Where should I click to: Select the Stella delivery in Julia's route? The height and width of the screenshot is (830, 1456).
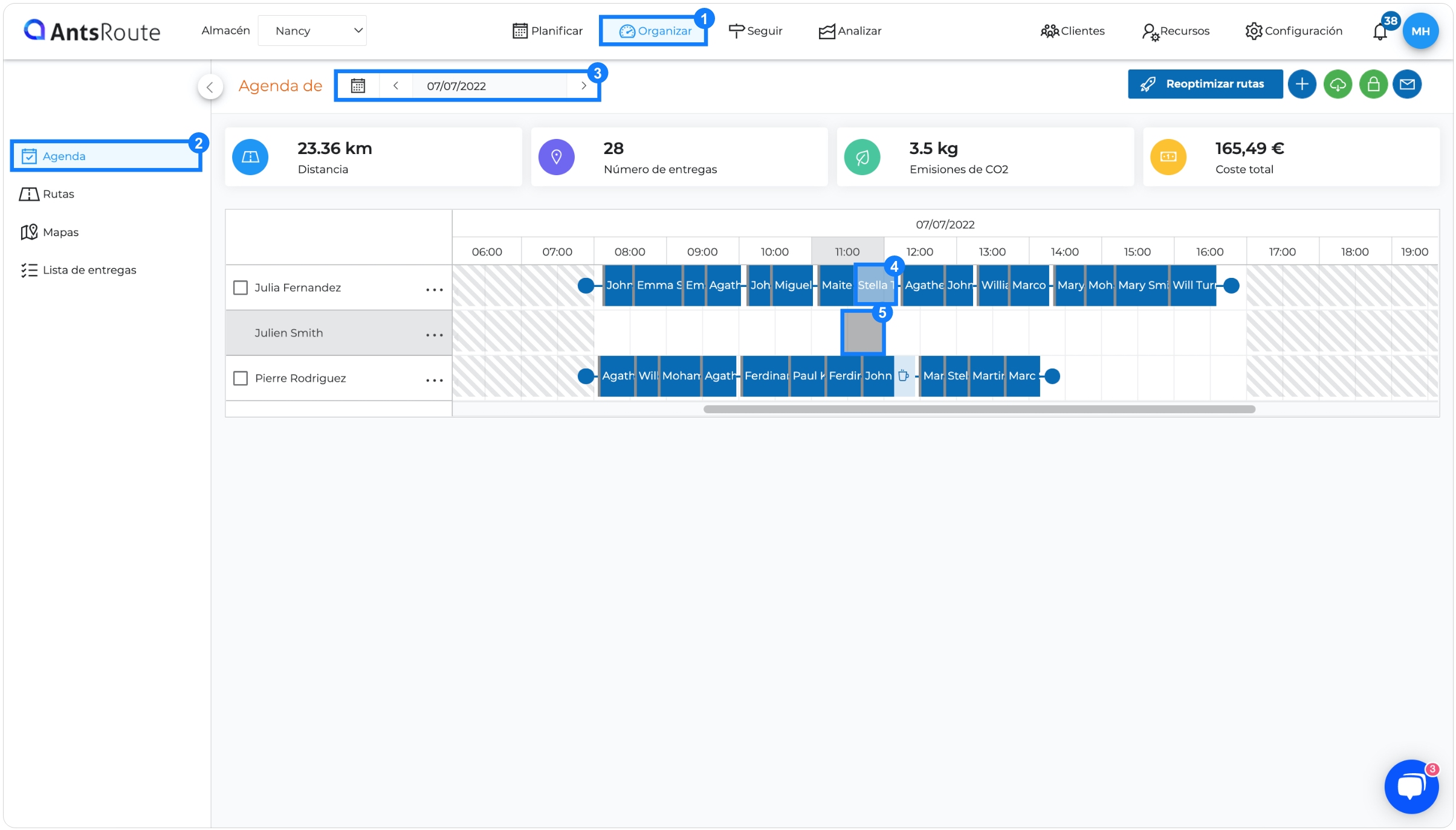(875, 285)
